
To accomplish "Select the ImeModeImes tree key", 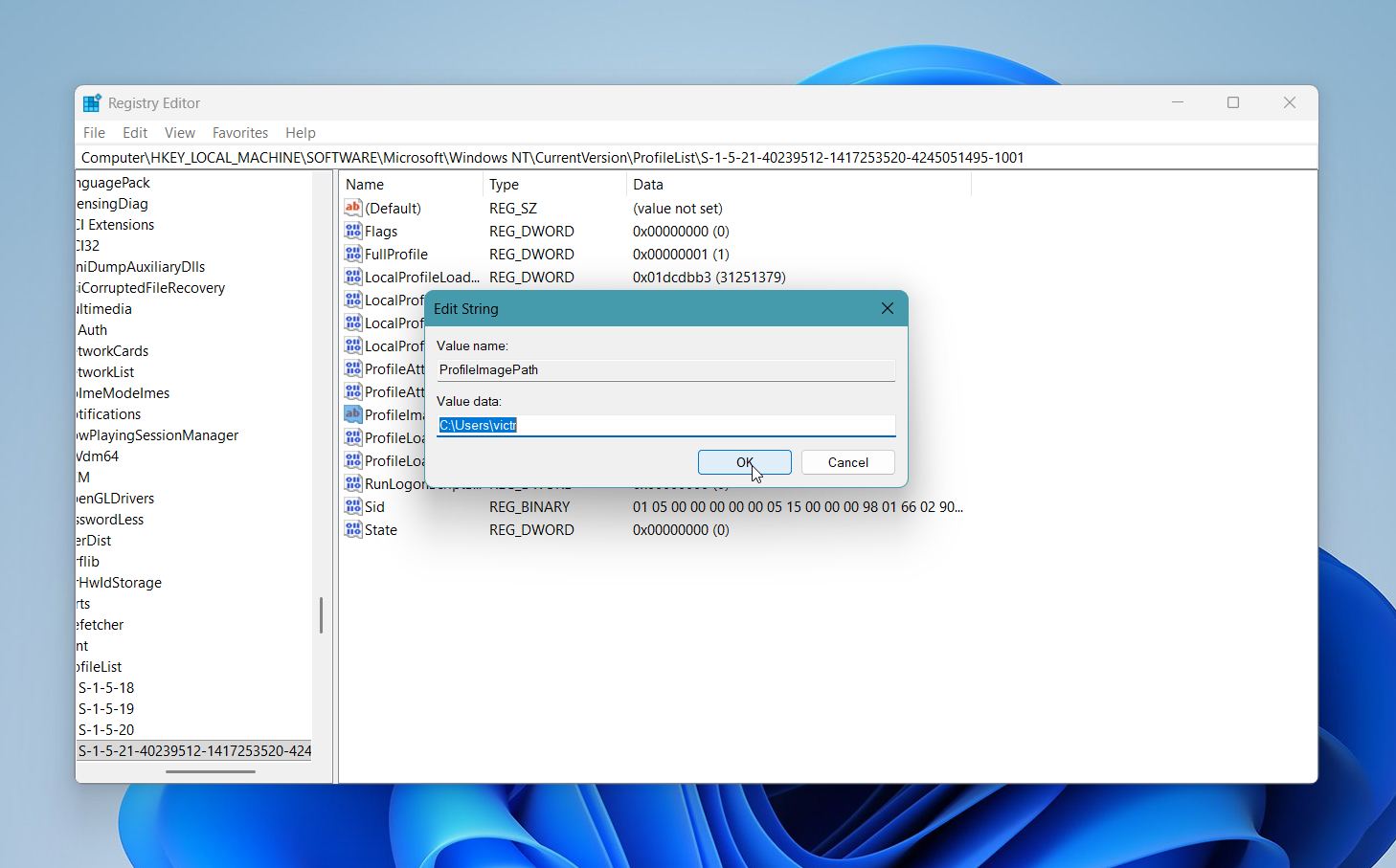I will 123,393.
